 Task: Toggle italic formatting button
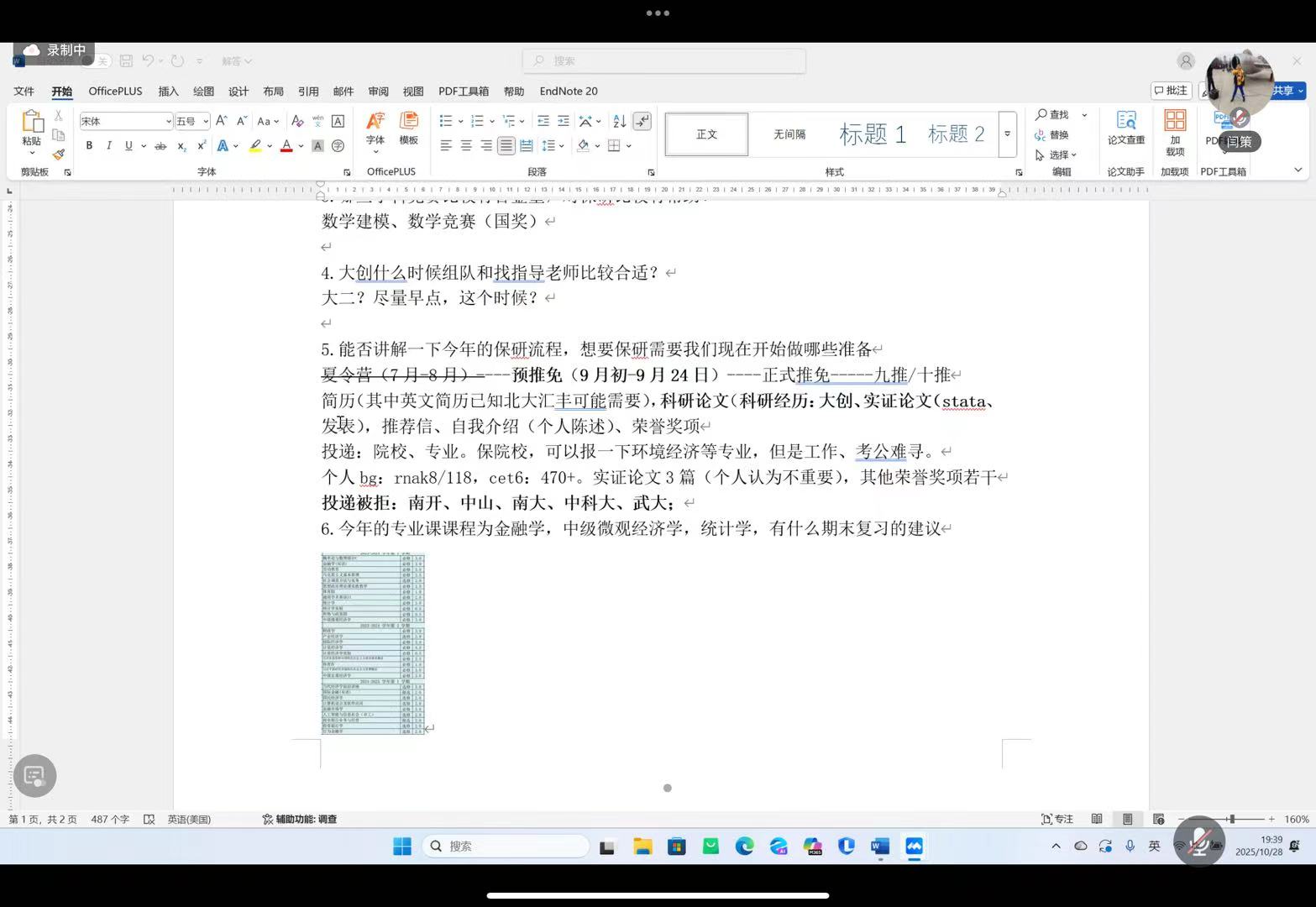(108, 146)
